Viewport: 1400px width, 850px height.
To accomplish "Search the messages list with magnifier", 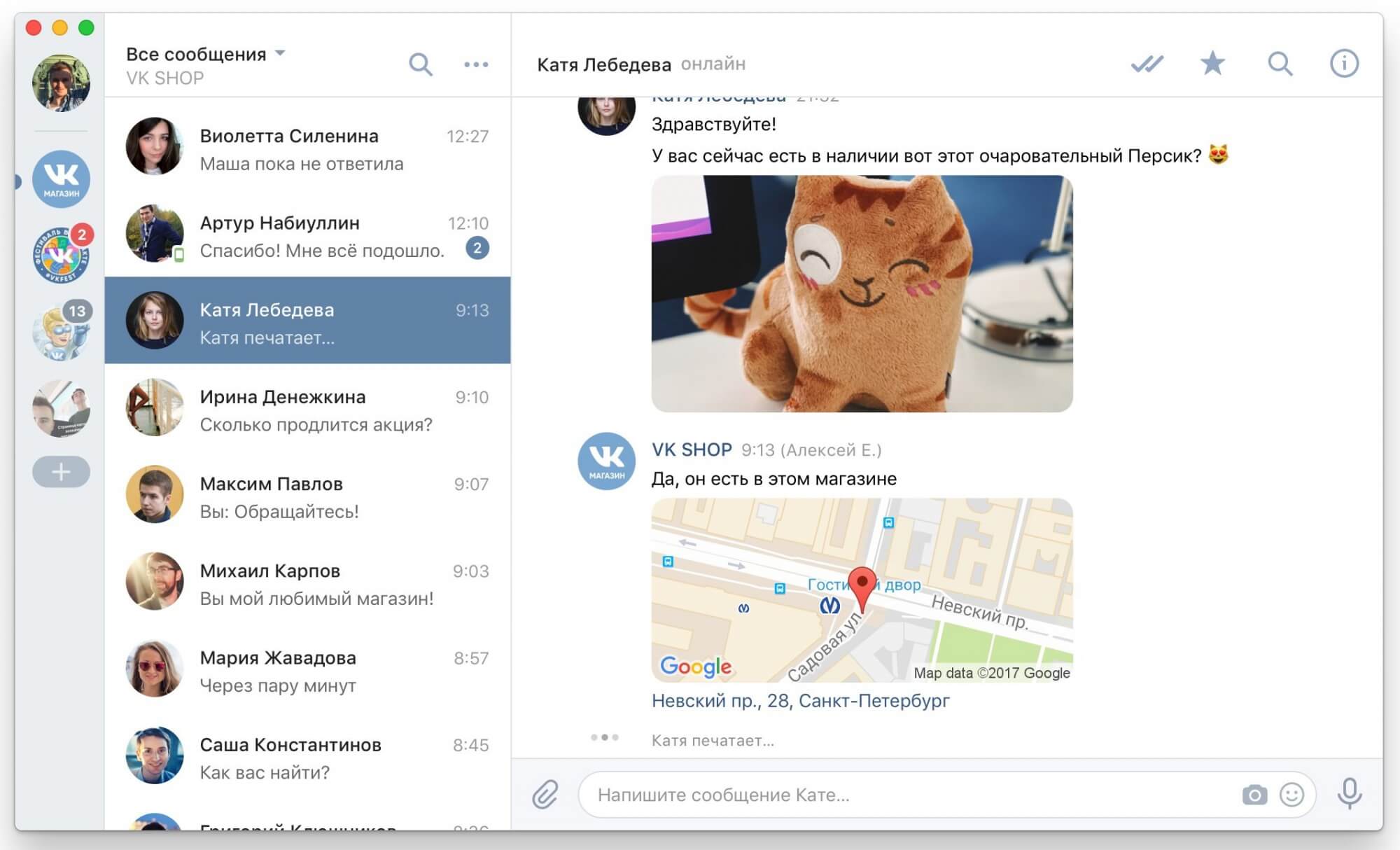I will [x=420, y=64].
